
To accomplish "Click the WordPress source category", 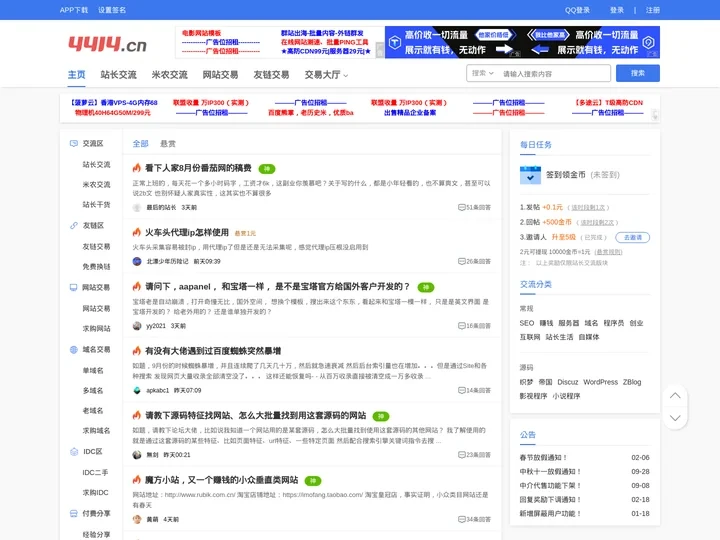I will click(601, 382).
